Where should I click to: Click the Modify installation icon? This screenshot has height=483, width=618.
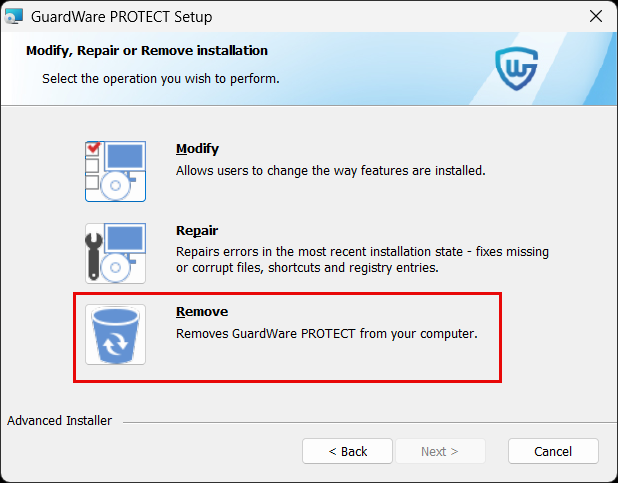[x=115, y=171]
